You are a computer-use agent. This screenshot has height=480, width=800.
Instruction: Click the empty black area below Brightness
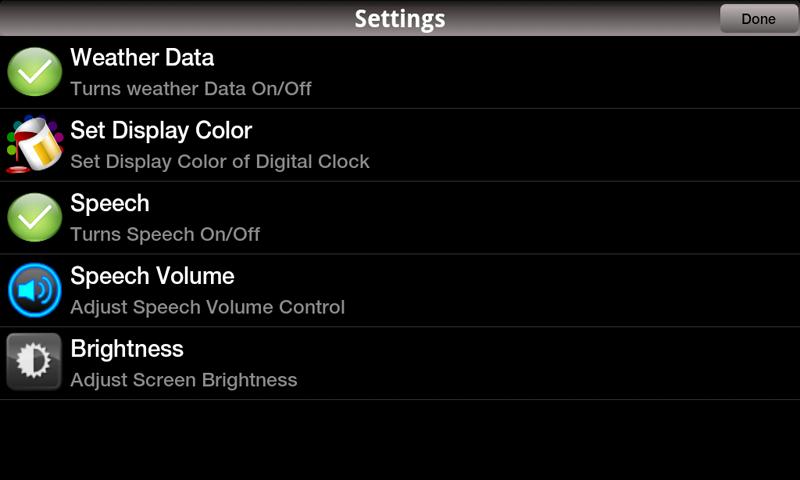pos(400,440)
